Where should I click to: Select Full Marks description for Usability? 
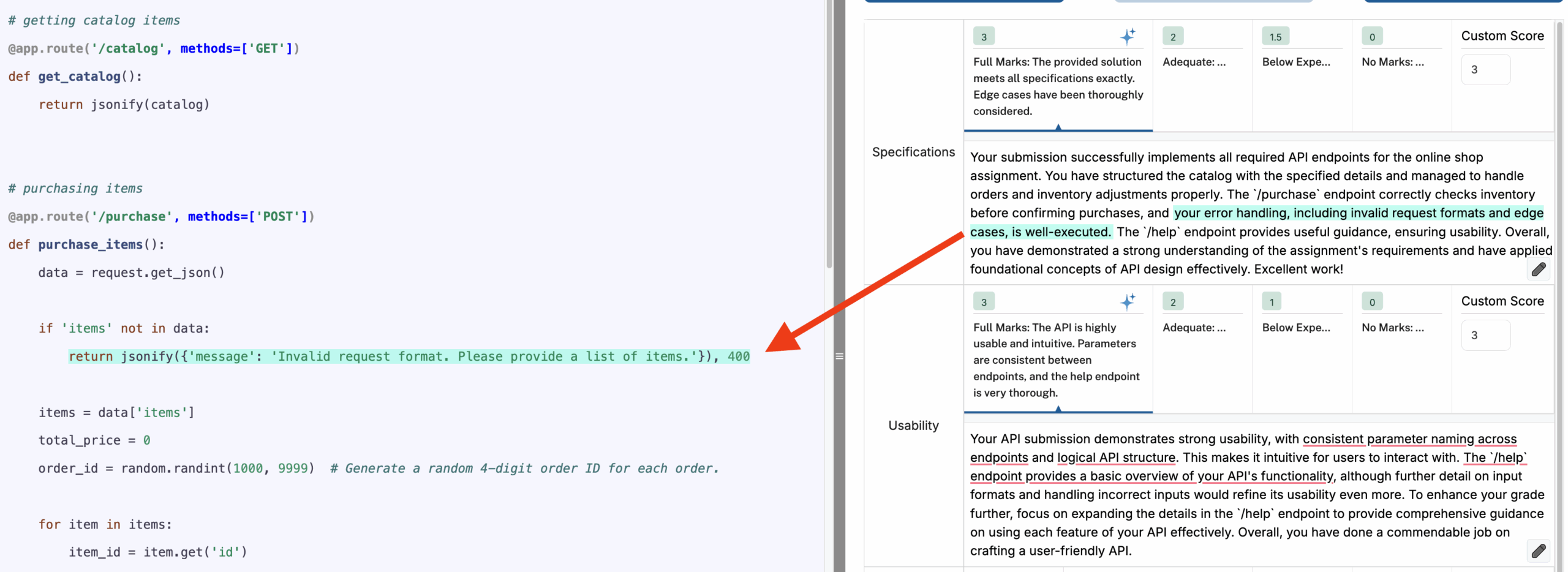click(1056, 360)
